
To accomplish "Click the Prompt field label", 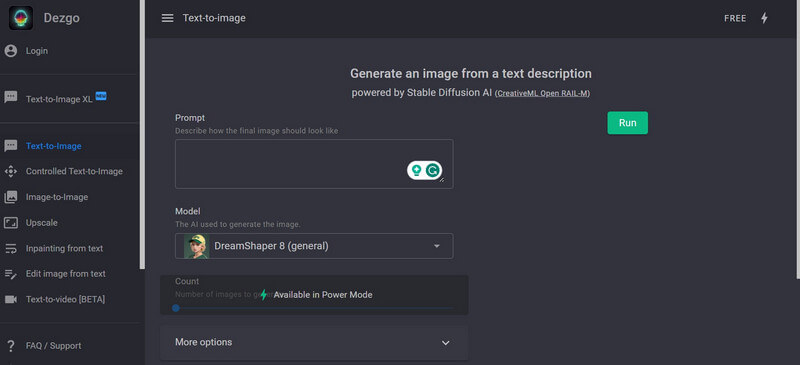I will click(x=190, y=118).
